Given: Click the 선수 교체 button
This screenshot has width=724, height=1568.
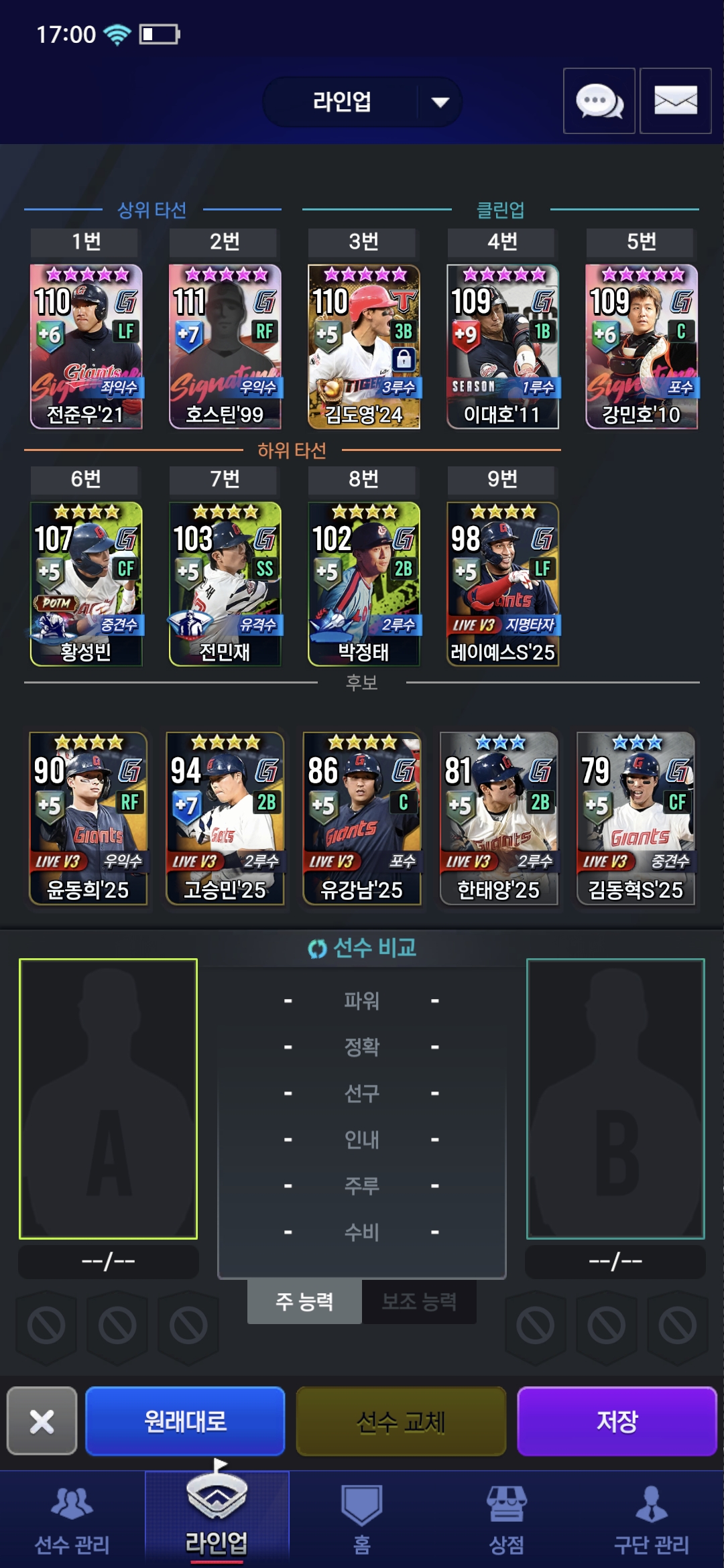Looking at the screenshot, I should [401, 1421].
